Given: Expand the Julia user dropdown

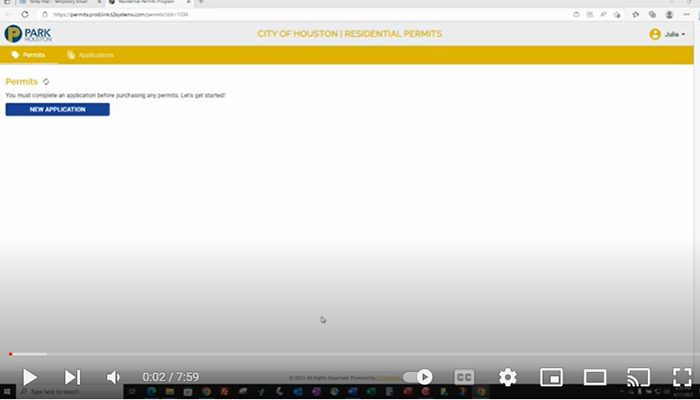Looking at the screenshot, I should pos(668,34).
